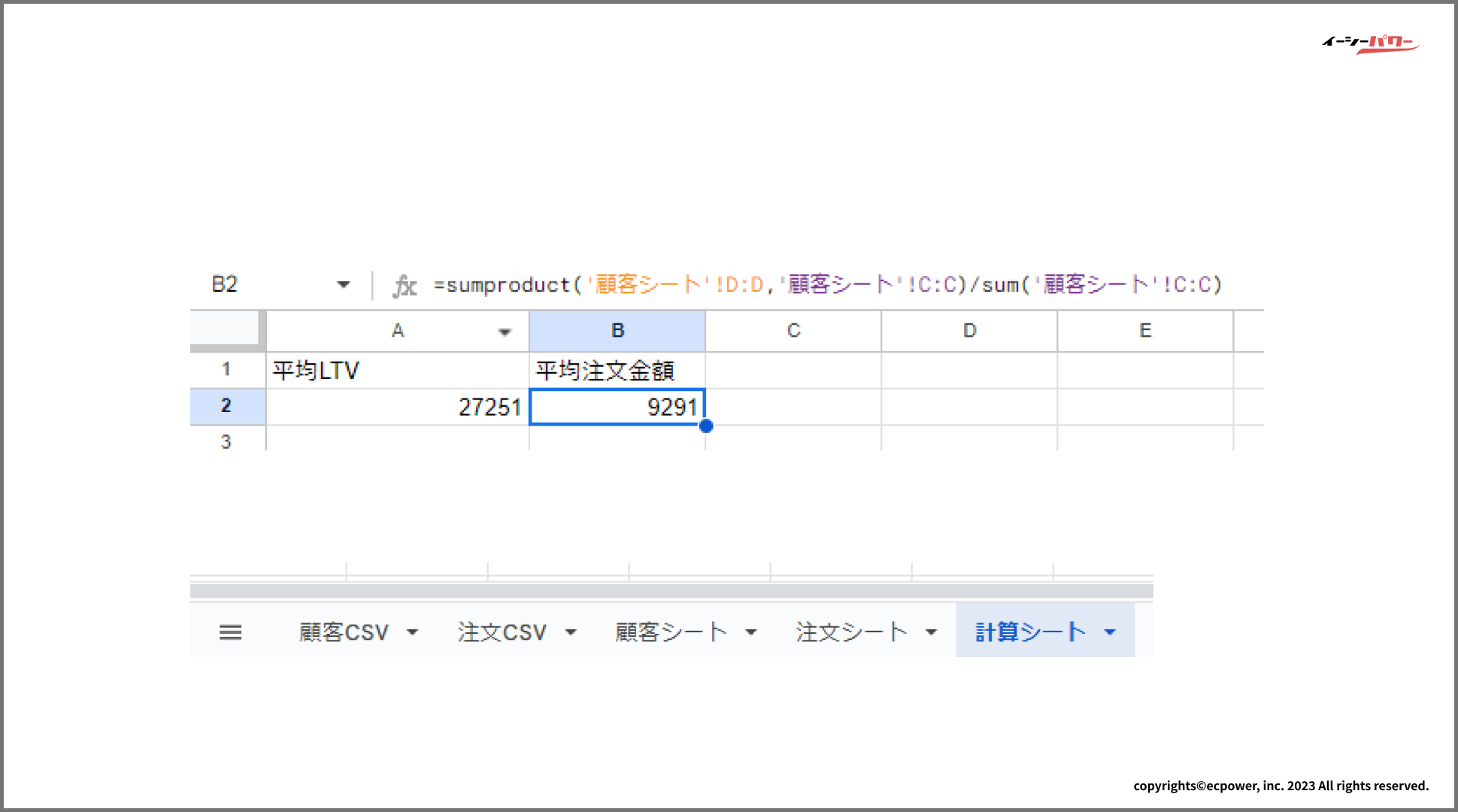Select row 2 header

[226, 406]
